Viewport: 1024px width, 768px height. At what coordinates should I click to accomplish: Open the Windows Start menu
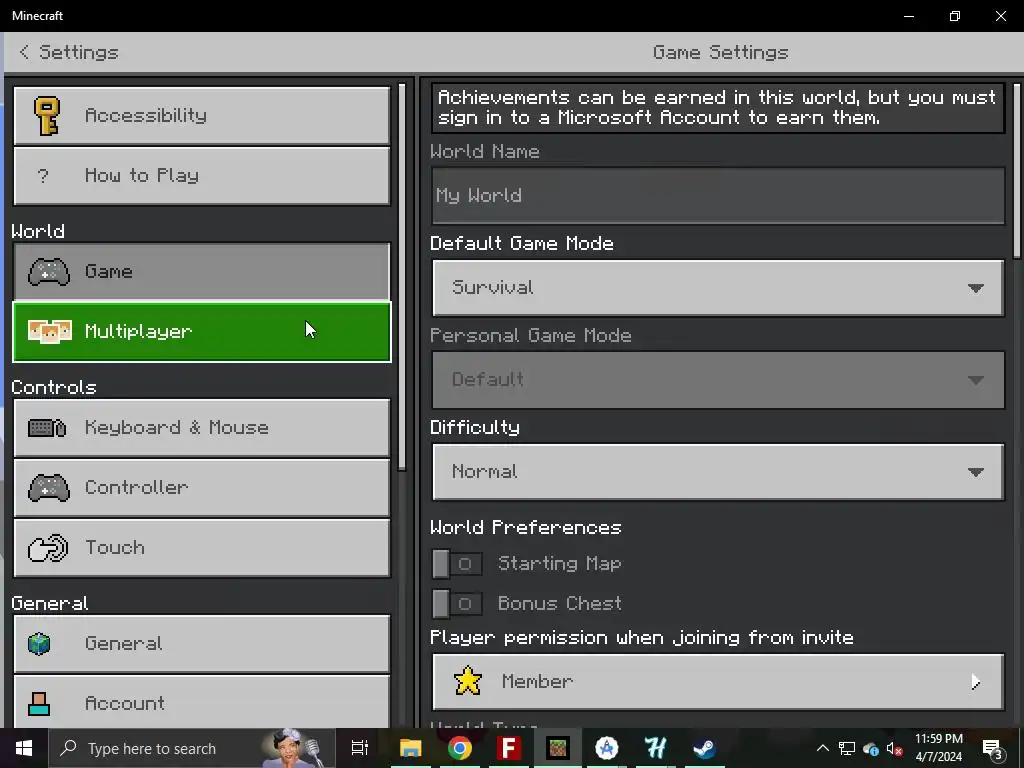pyautogui.click(x=24, y=748)
